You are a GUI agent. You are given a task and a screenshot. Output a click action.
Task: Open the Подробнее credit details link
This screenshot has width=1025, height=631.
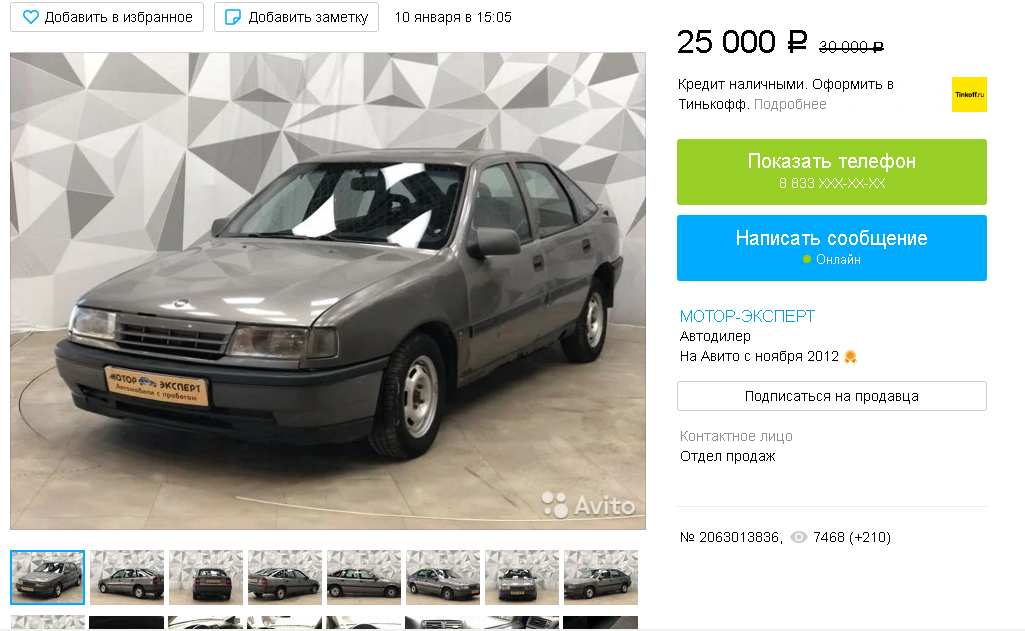pyautogui.click(x=790, y=105)
